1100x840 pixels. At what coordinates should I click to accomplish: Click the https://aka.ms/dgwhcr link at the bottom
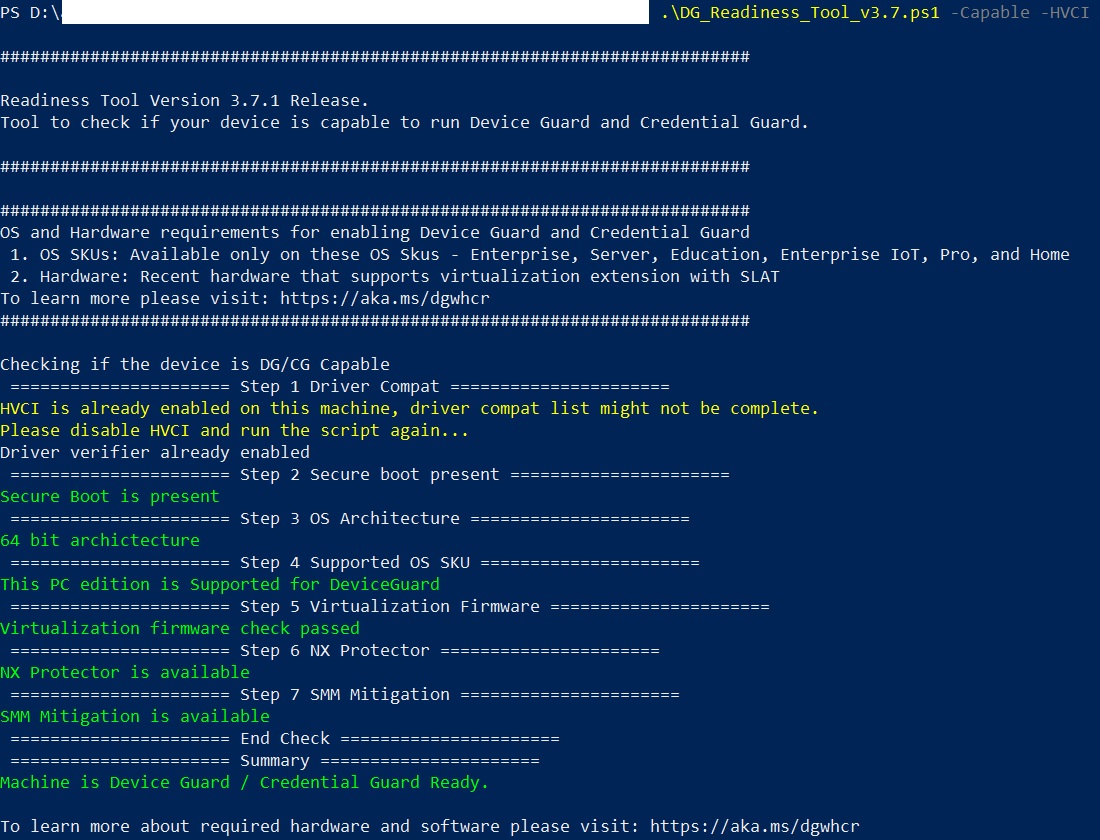(x=753, y=826)
